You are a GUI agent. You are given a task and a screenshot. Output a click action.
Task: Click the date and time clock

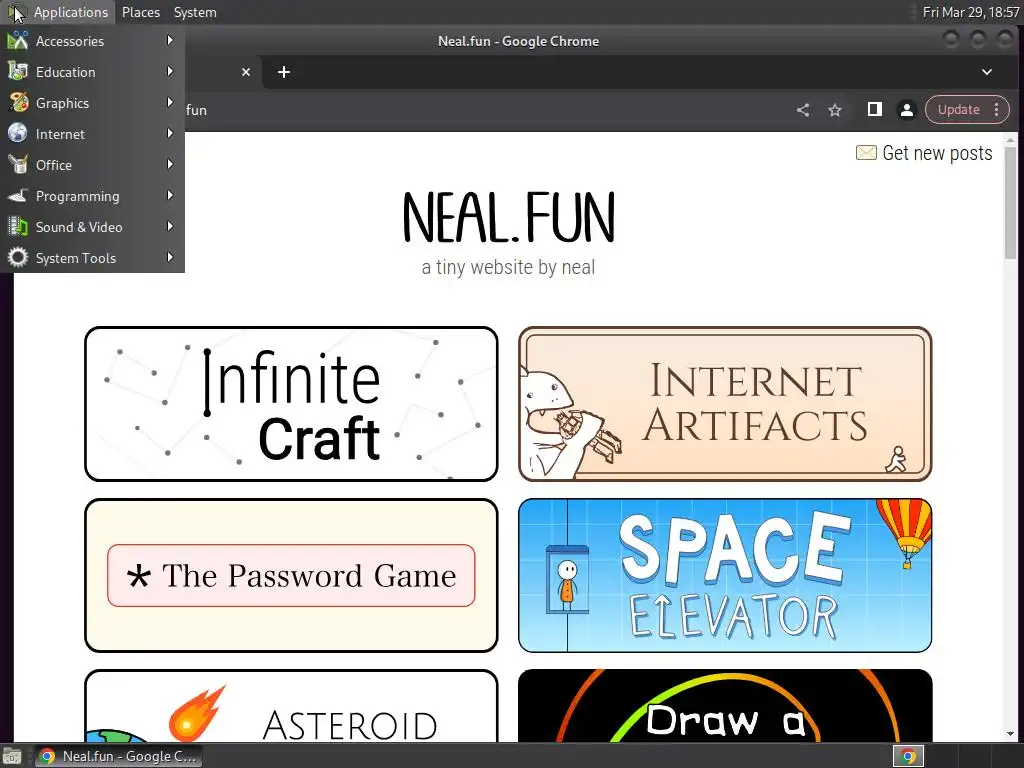pyautogui.click(x=970, y=12)
